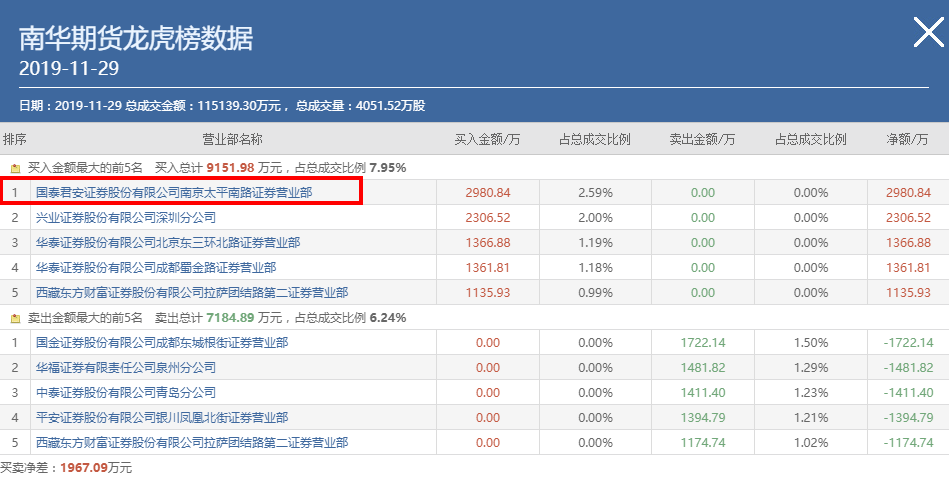Click the 买卖净差 1967.09 value
The image size is (949, 479).
pyautogui.click(x=84, y=468)
